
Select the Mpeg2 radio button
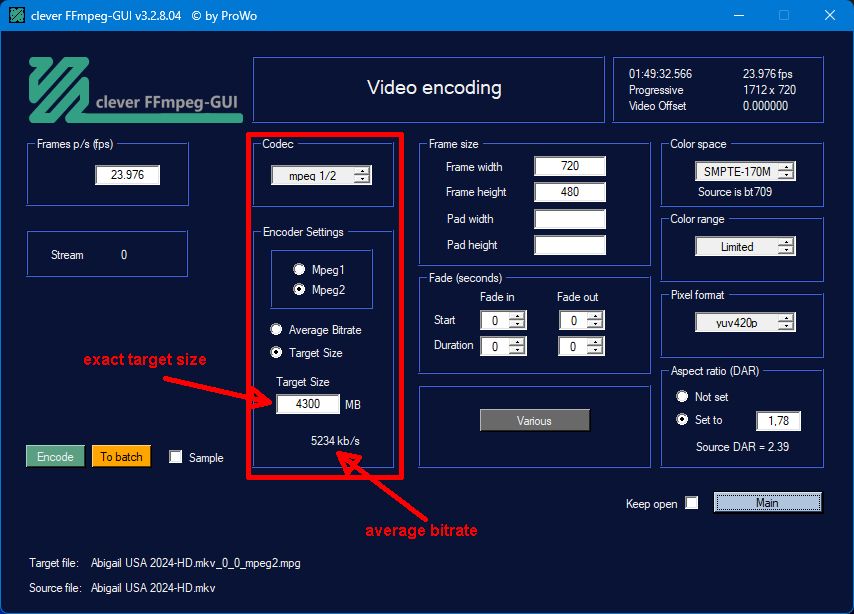(x=299, y=289)
